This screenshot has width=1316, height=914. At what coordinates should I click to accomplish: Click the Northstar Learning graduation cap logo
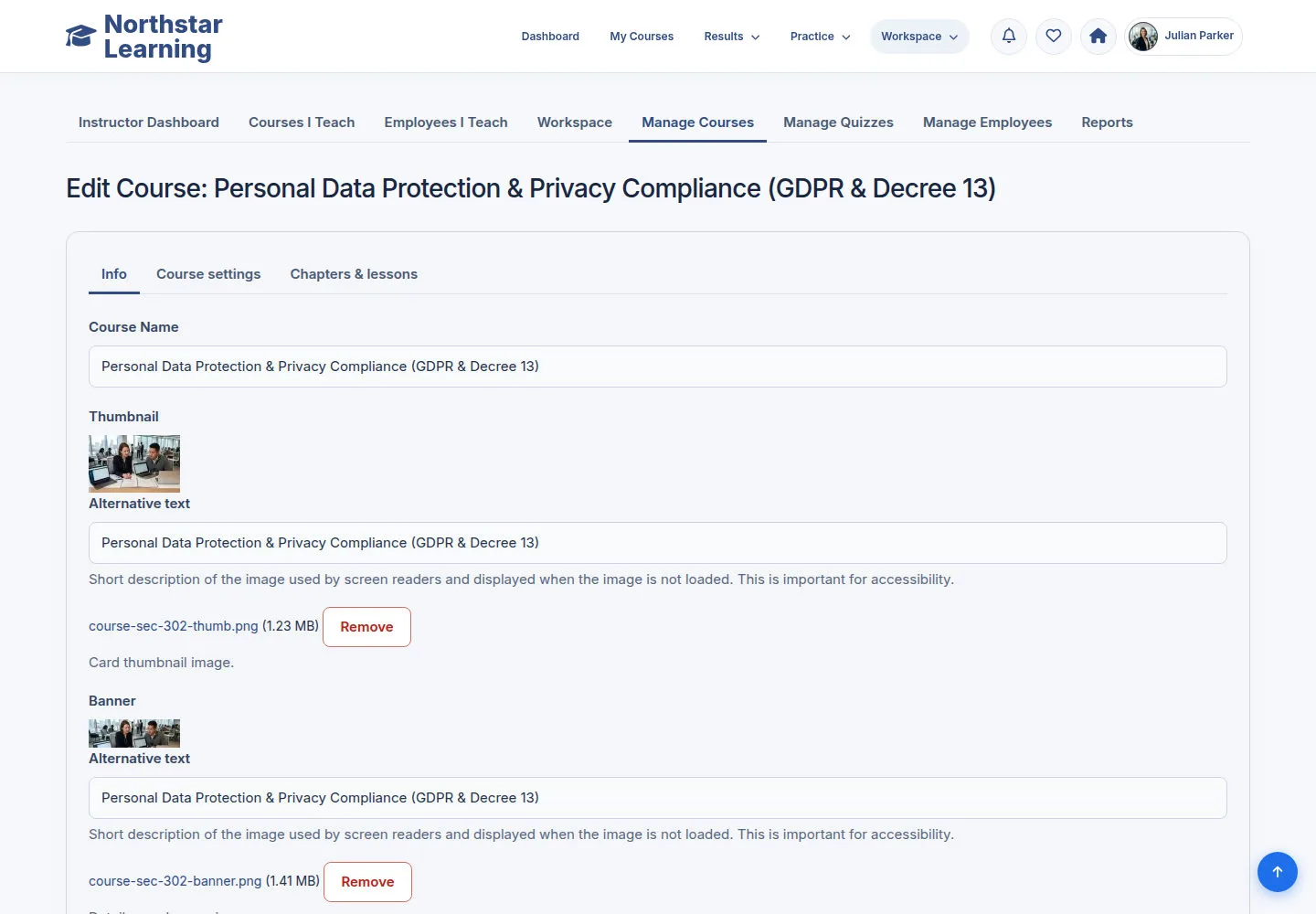(80, 37)
